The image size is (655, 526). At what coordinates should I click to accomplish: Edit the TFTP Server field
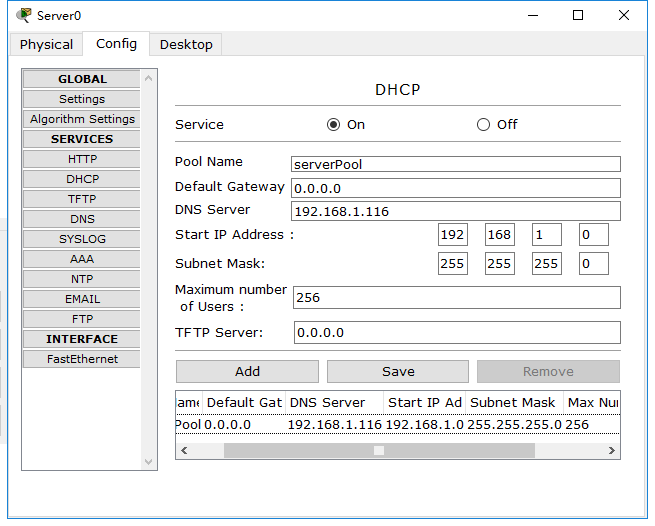pos(457,333)
